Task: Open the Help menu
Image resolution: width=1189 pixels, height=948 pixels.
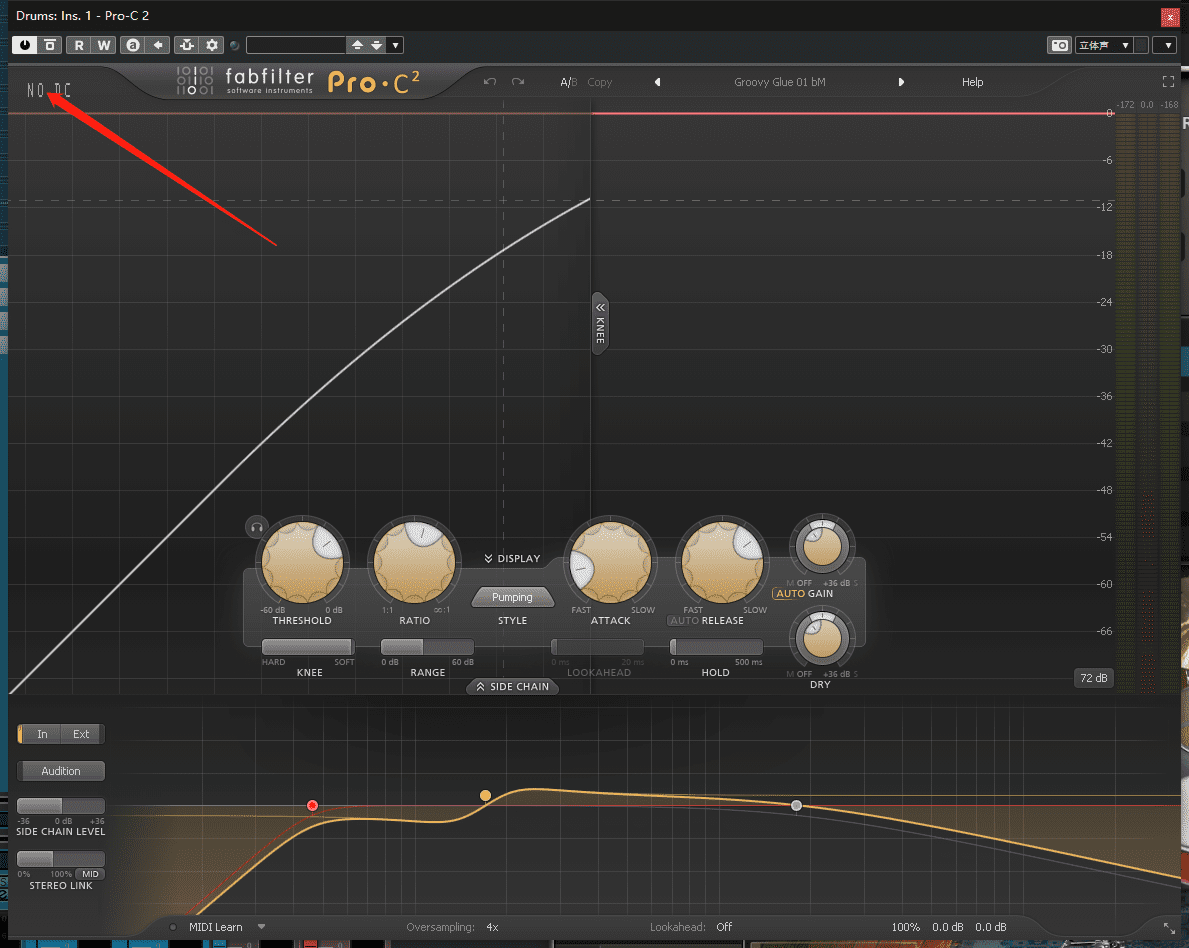Action: click(972, 82)
